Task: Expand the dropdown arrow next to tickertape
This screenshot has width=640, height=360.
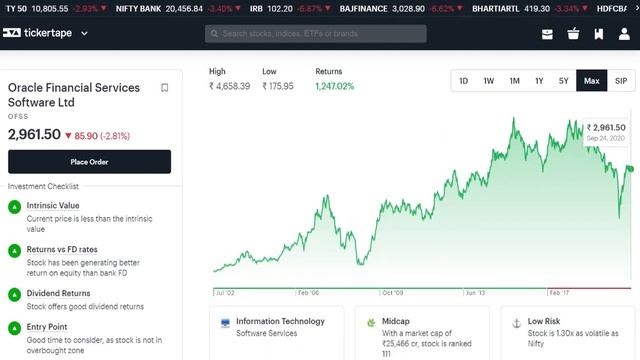Action: tap(84, 33)
